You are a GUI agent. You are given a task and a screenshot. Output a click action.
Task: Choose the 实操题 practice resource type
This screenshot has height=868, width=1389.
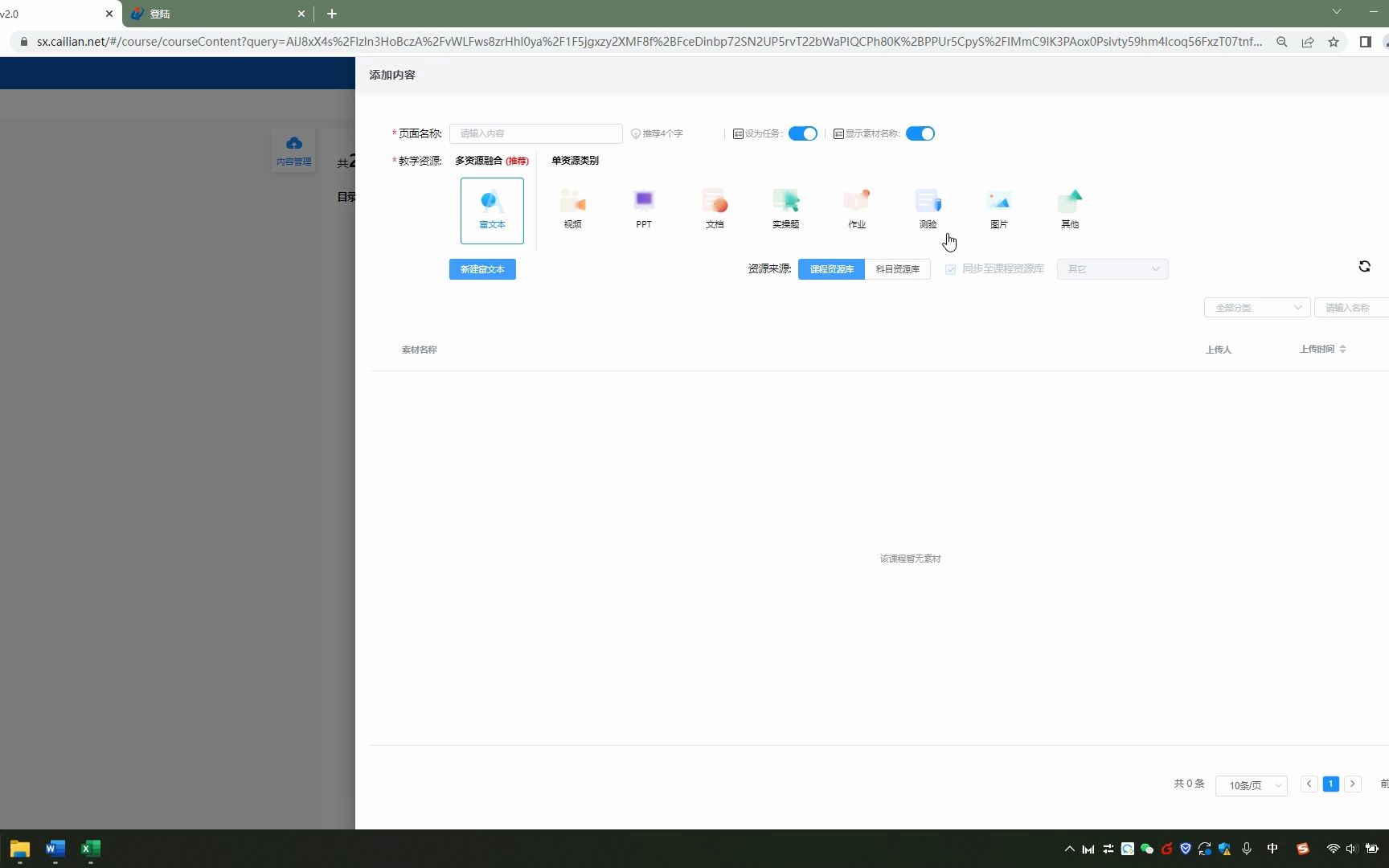pos(785,209)
